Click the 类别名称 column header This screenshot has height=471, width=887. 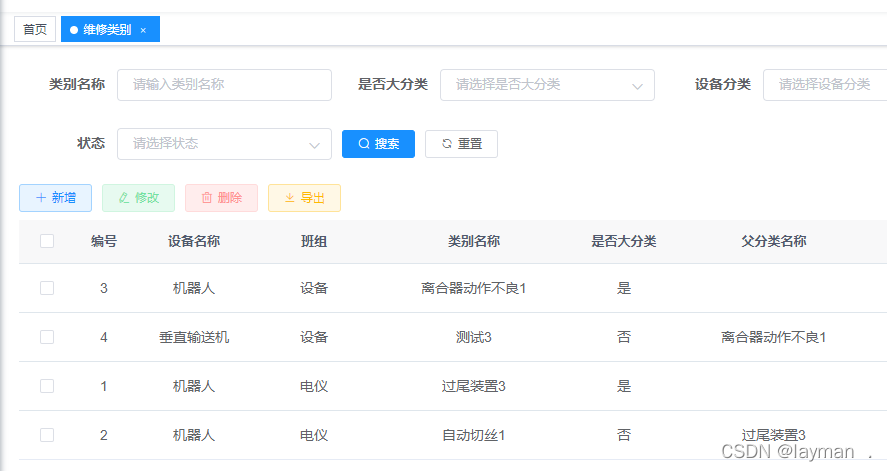pos(474,241)
